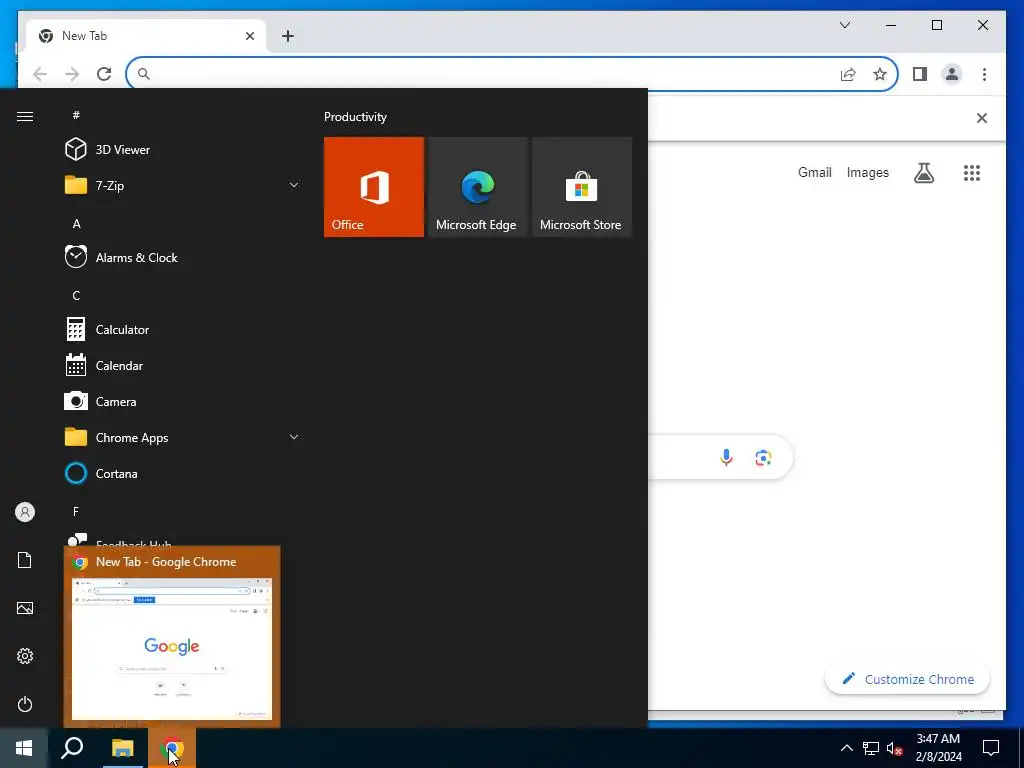
Task: Click the Power button in Start
Action: (x=25, y=704)
